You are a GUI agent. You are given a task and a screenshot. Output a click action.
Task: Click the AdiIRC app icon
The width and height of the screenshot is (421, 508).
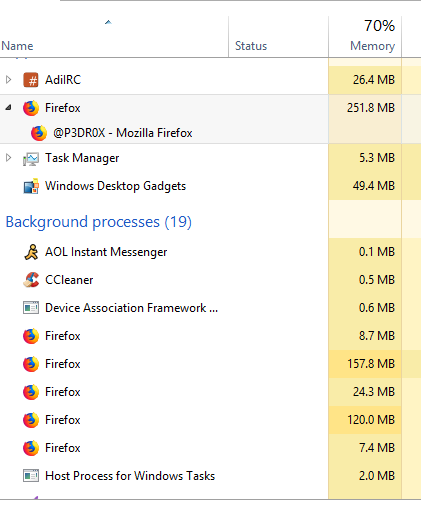[31, 80]
